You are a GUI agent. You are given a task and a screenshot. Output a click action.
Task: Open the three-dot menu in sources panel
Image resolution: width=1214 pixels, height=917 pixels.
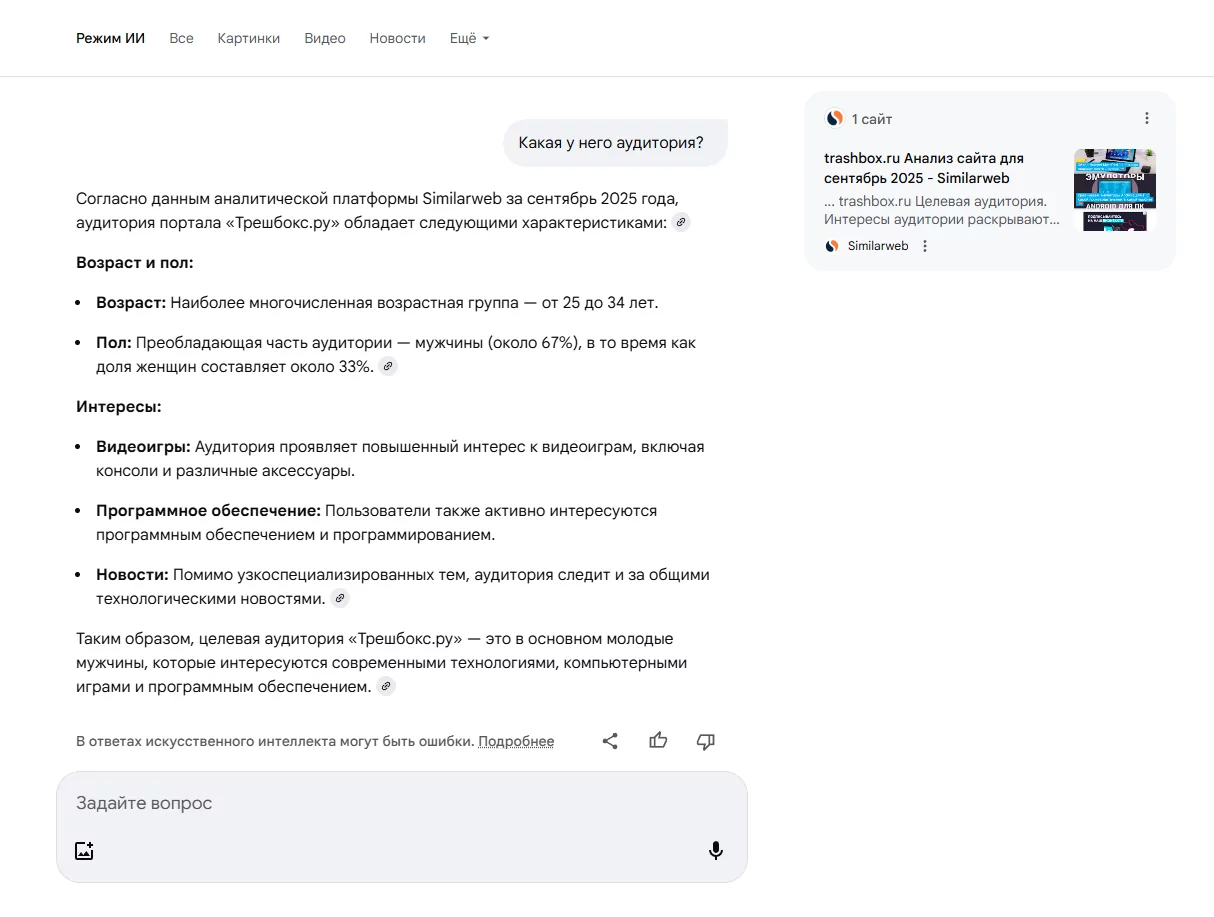tap(1147, 118)
